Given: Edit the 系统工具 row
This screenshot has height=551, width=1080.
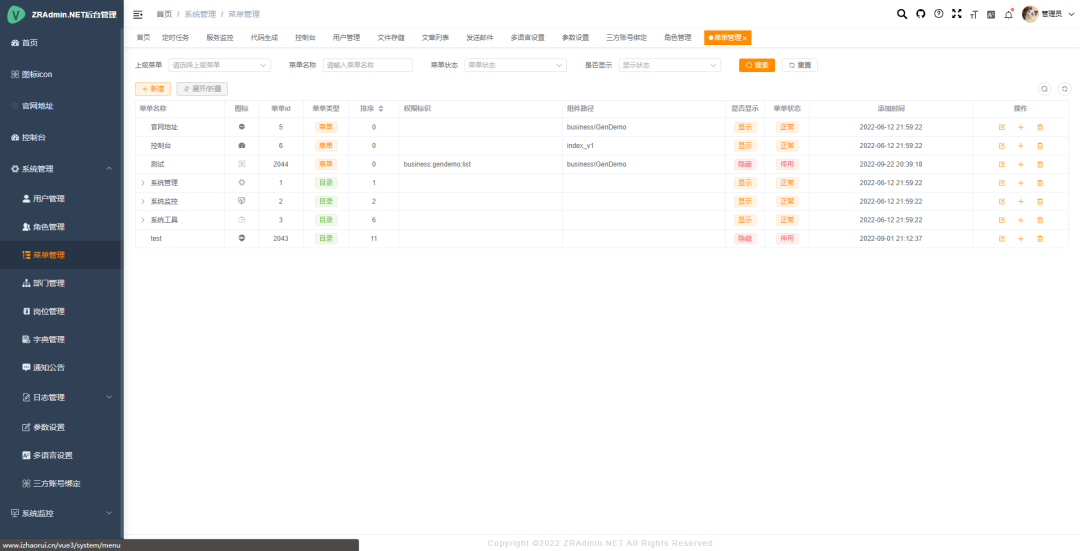Looking at the screenshot, I should 1001,220.
